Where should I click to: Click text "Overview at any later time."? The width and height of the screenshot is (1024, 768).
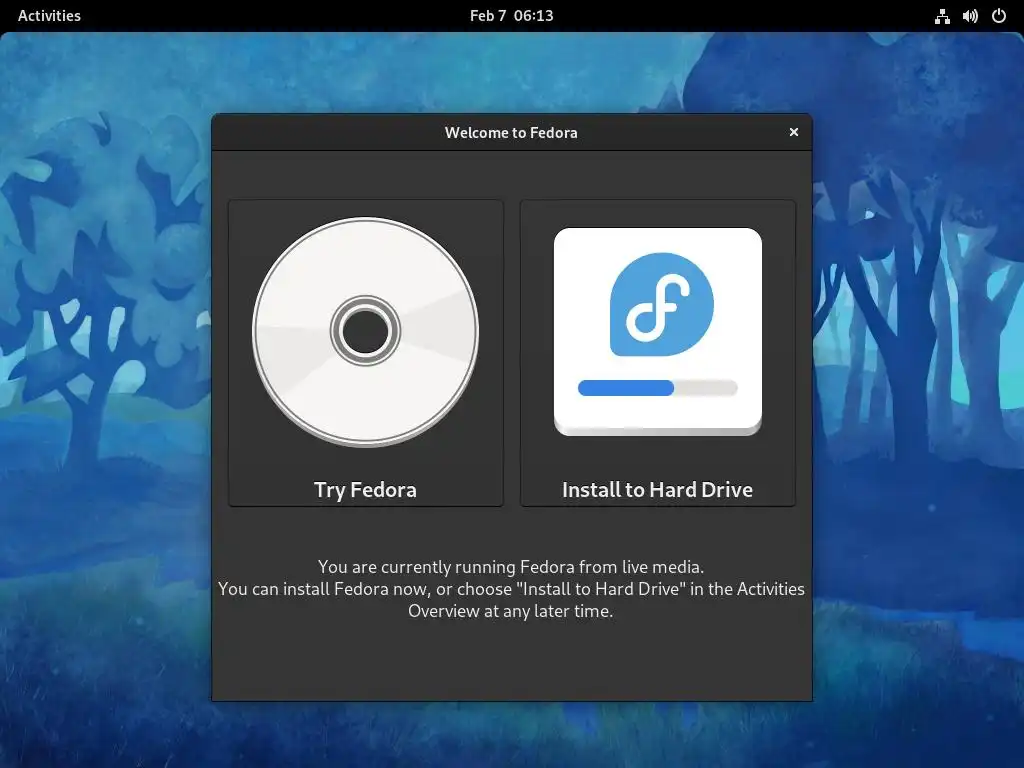click(511, 611)
